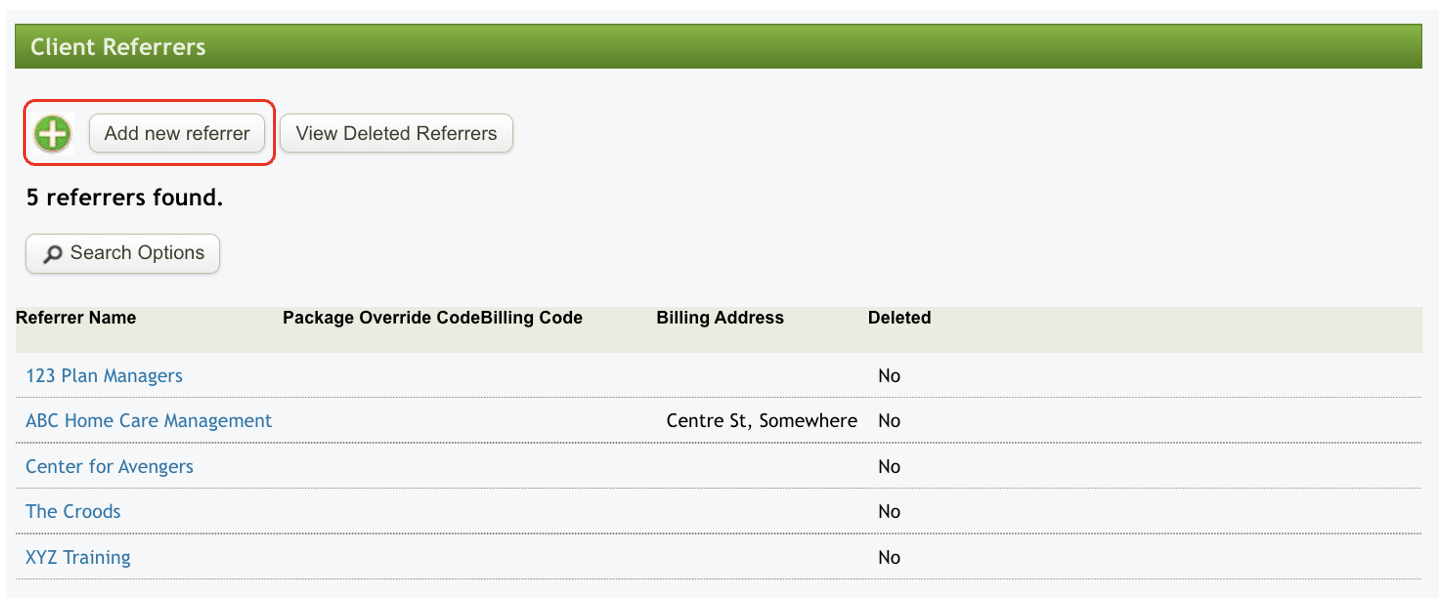Open View Deleted Referrers
Screen dimensions: 1444x610
coord(396,133)
